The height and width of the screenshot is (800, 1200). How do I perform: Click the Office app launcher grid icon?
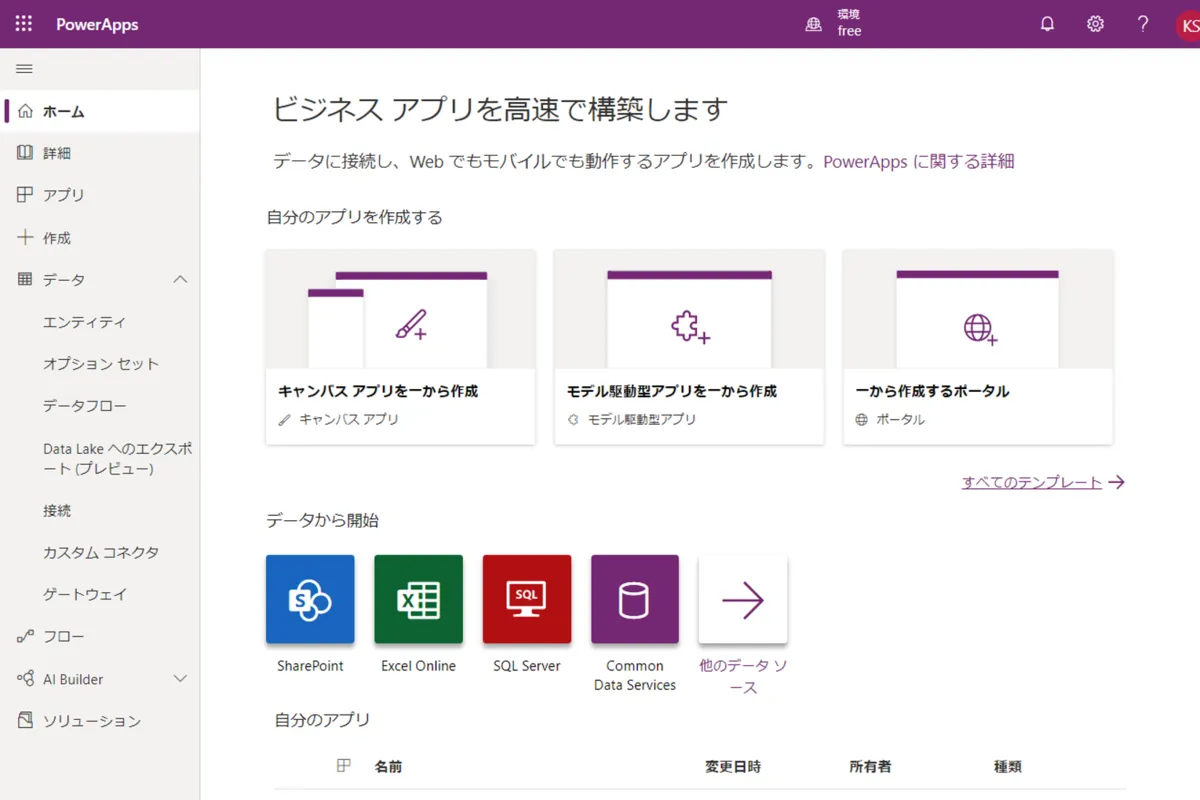(22, 23)
